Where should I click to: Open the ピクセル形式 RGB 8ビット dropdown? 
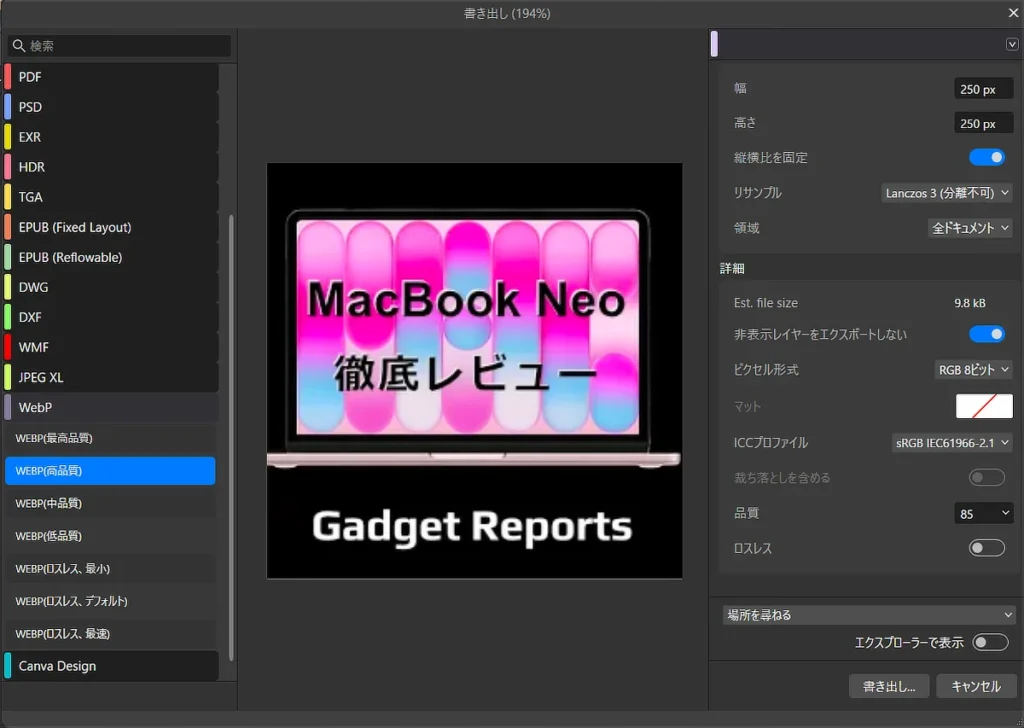974,370
